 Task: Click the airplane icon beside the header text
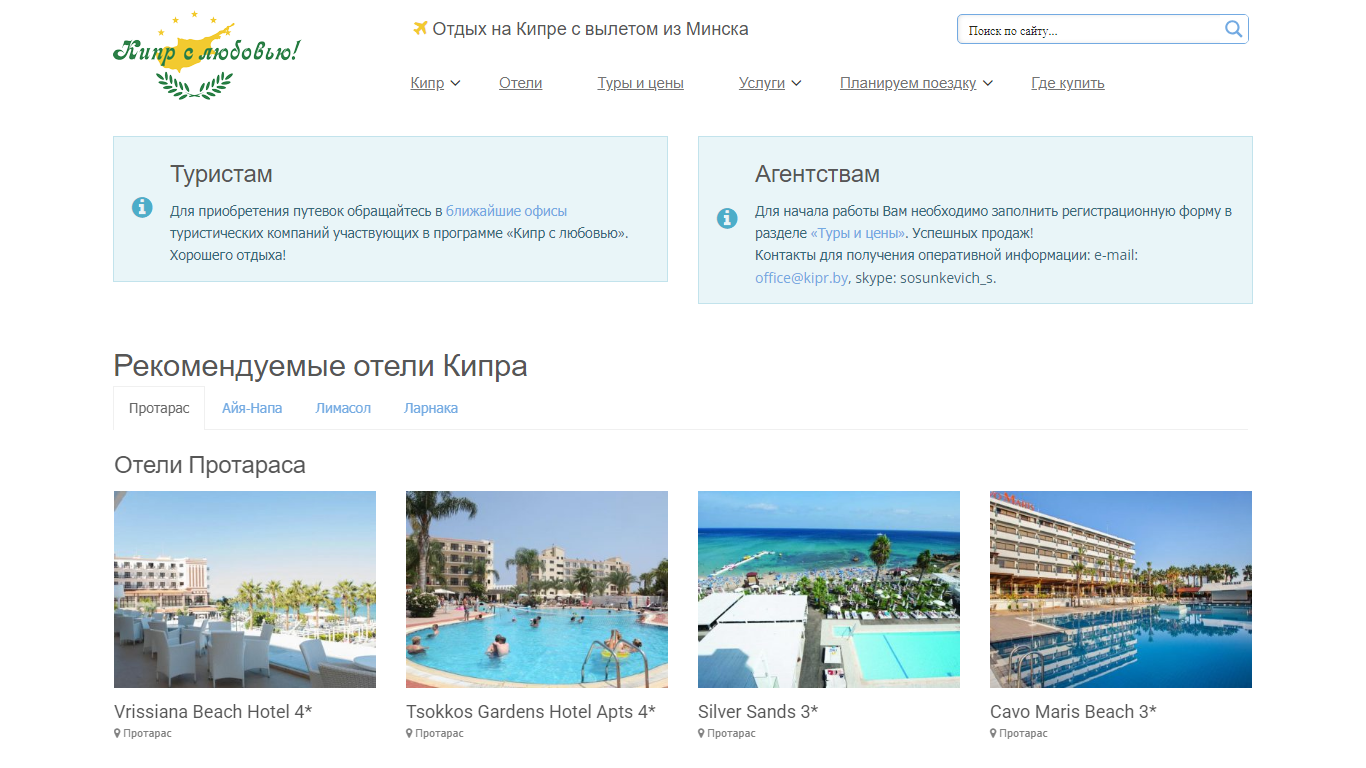tap(420, 28)
